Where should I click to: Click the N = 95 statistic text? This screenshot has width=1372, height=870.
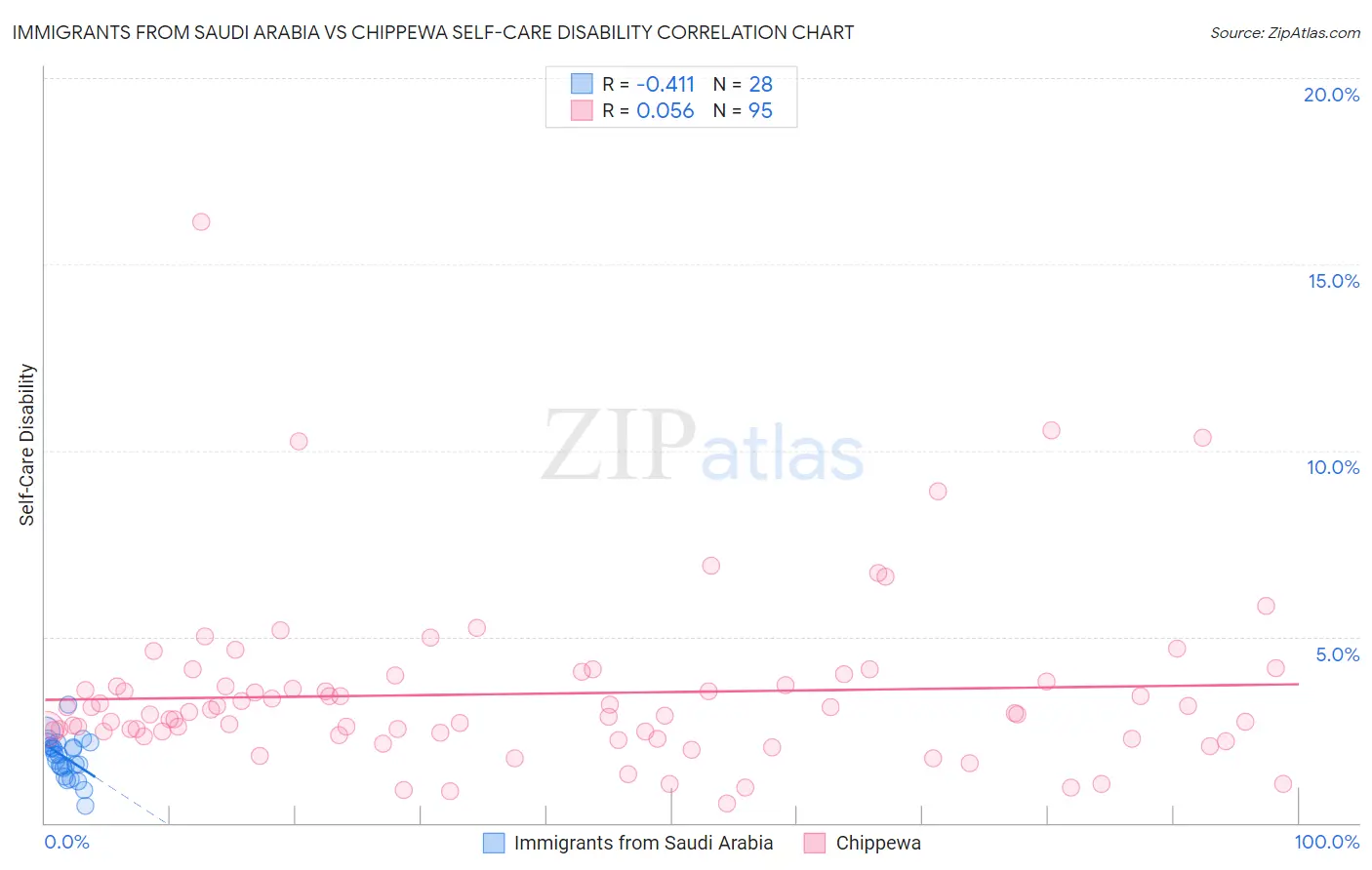743,110
